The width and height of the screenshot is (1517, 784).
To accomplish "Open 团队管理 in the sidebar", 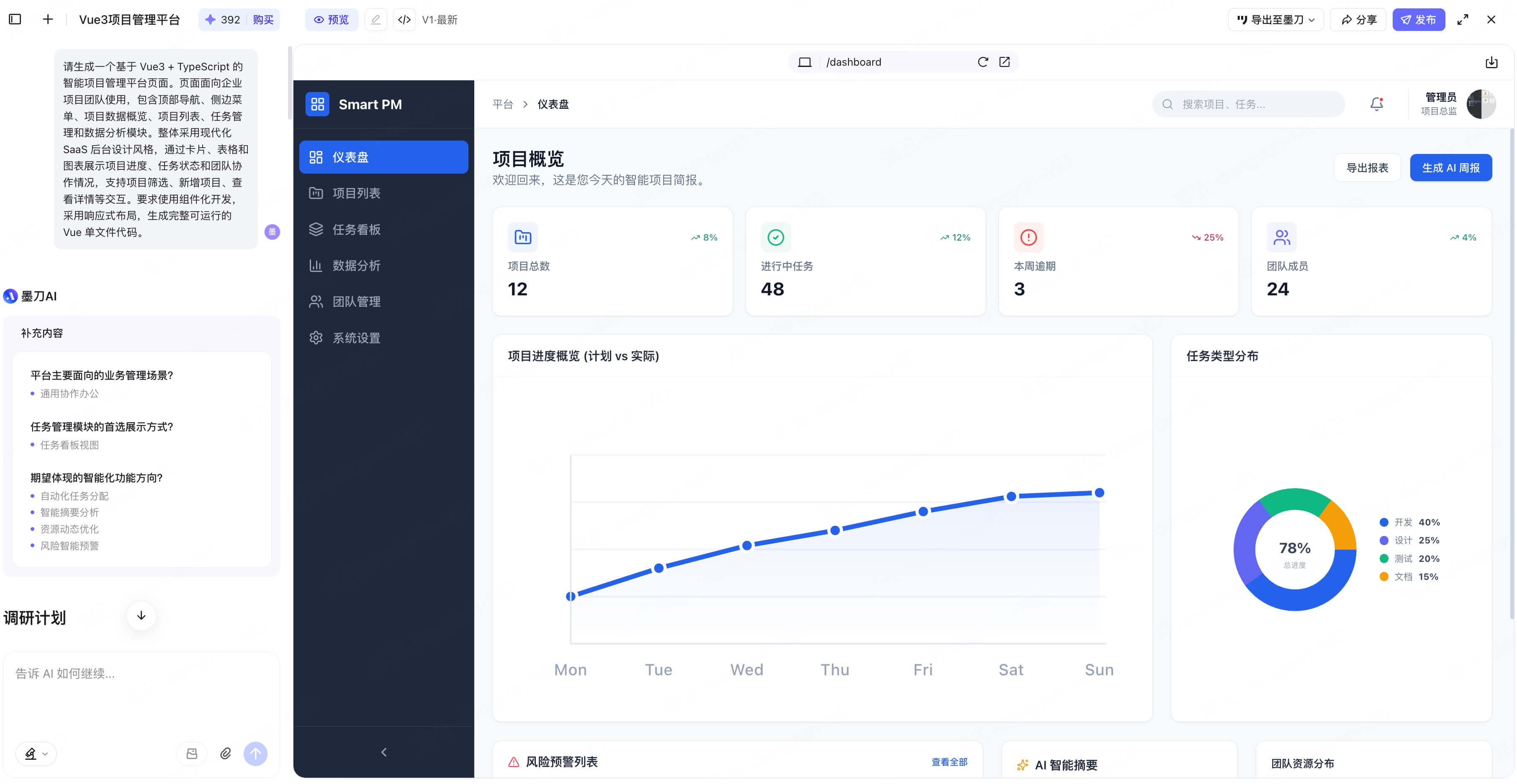I will [x=383, y=301].
